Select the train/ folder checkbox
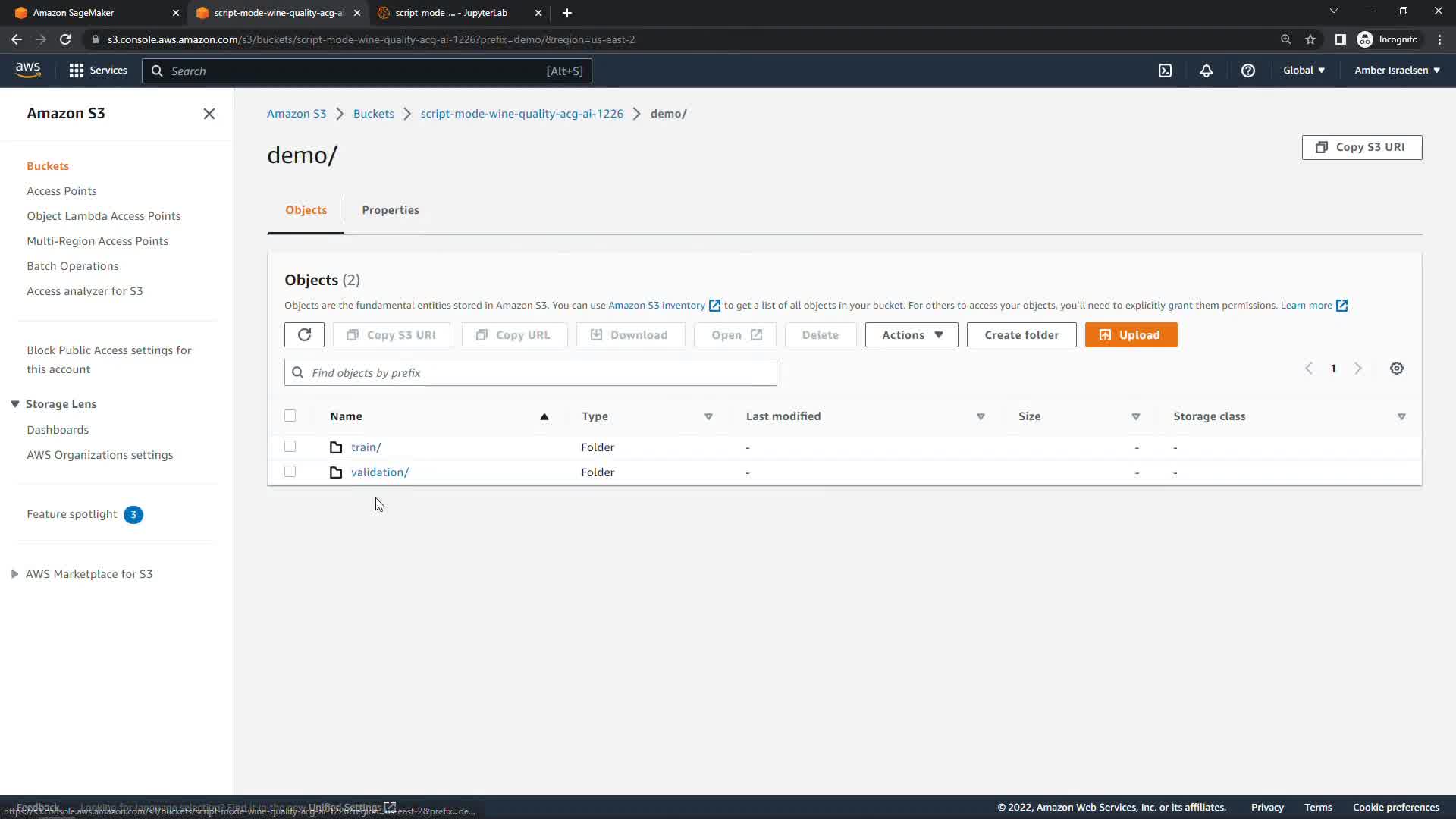Viewport: 1456px width, 819px height. tap(290, 447)
